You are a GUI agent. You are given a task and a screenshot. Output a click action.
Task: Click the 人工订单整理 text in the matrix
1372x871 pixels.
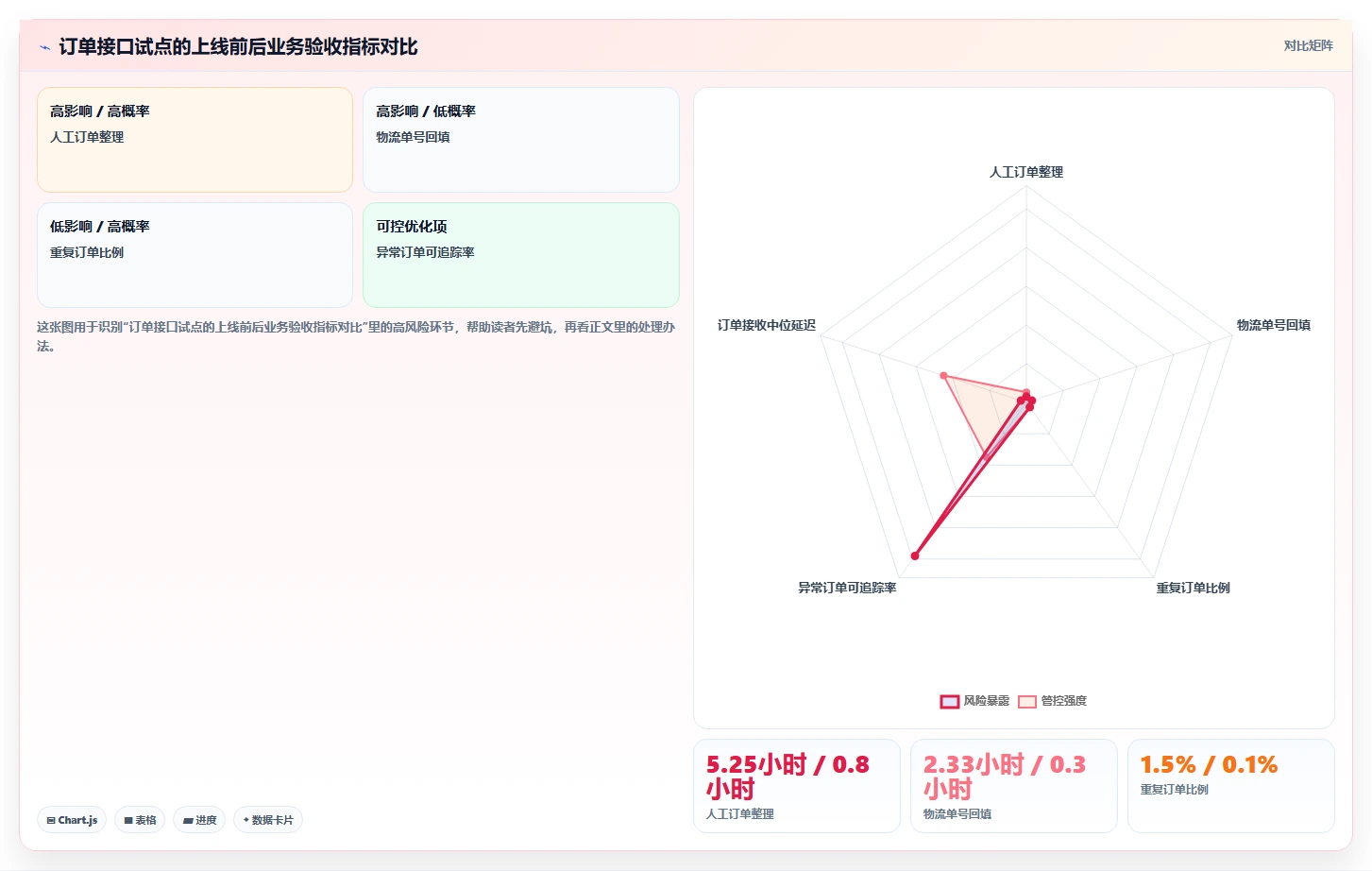point(87,137)
